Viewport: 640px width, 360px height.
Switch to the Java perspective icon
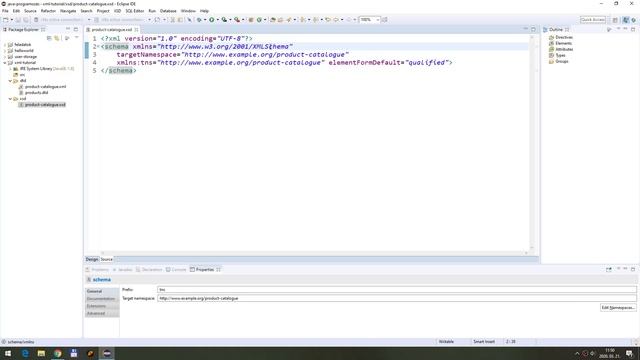626,20
